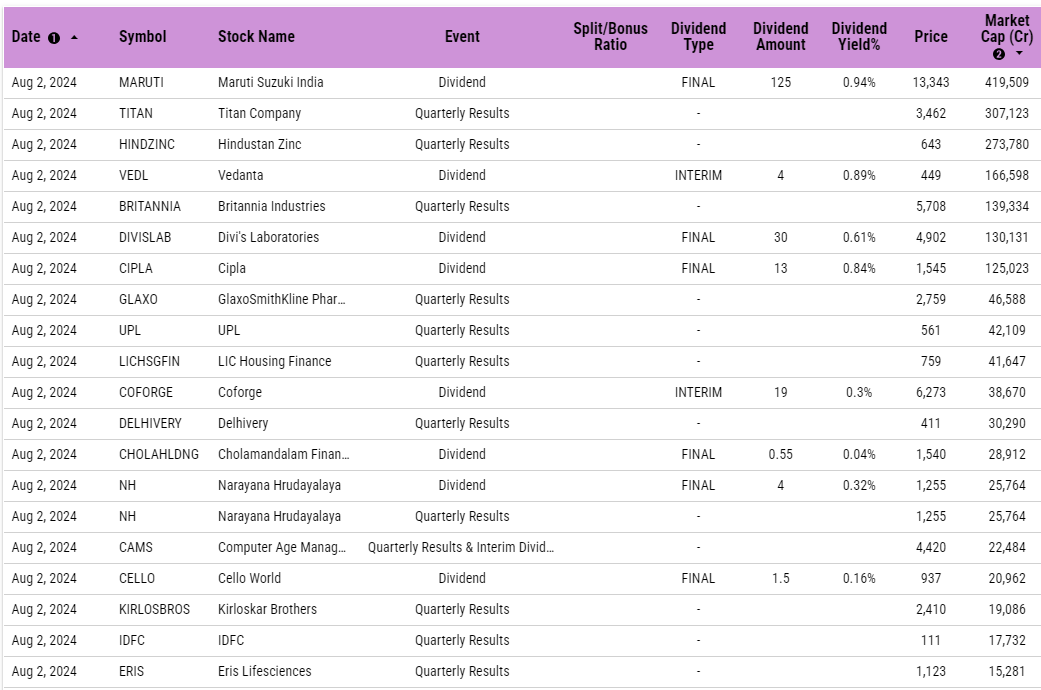Screen dimensions: 1041x690
Task: Select the CIPLA symbol cell
Action: click(135, 268)
